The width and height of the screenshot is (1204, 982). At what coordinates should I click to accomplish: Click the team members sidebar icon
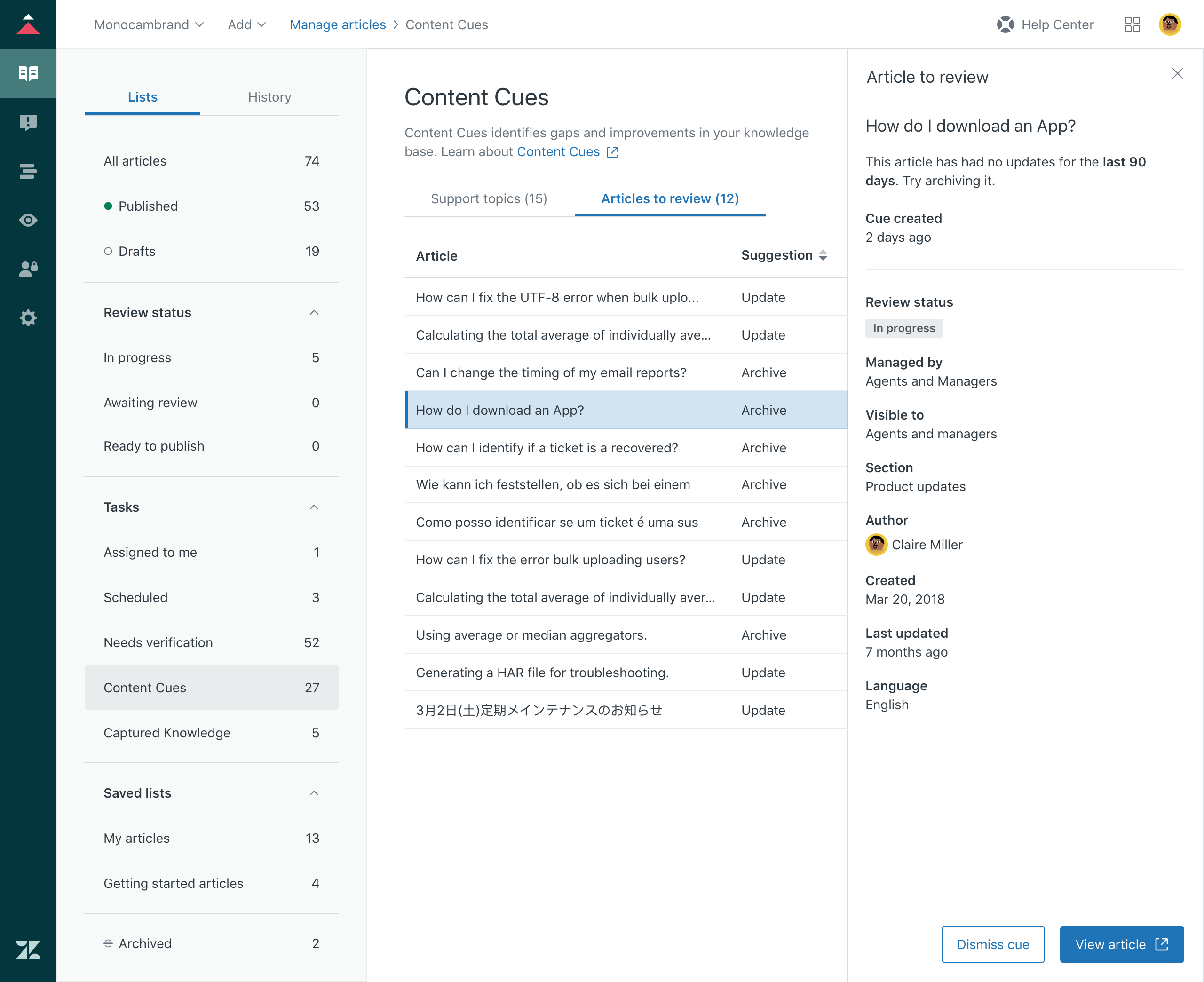point(28,269)
